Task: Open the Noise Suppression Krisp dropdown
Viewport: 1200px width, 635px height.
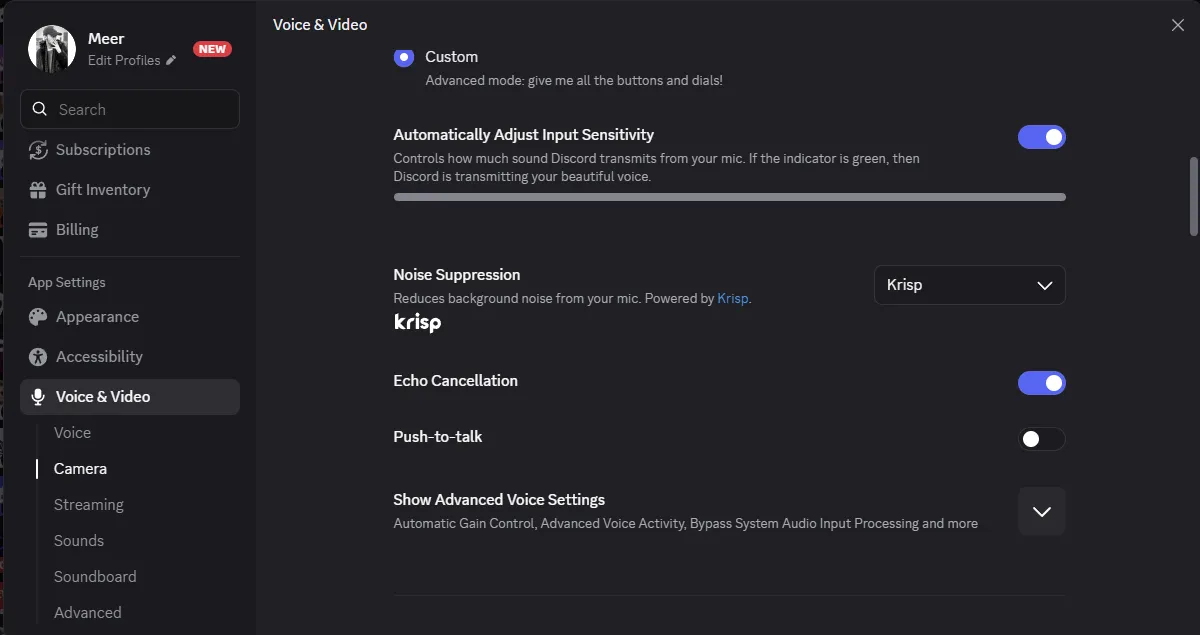Action: [969, 285]
